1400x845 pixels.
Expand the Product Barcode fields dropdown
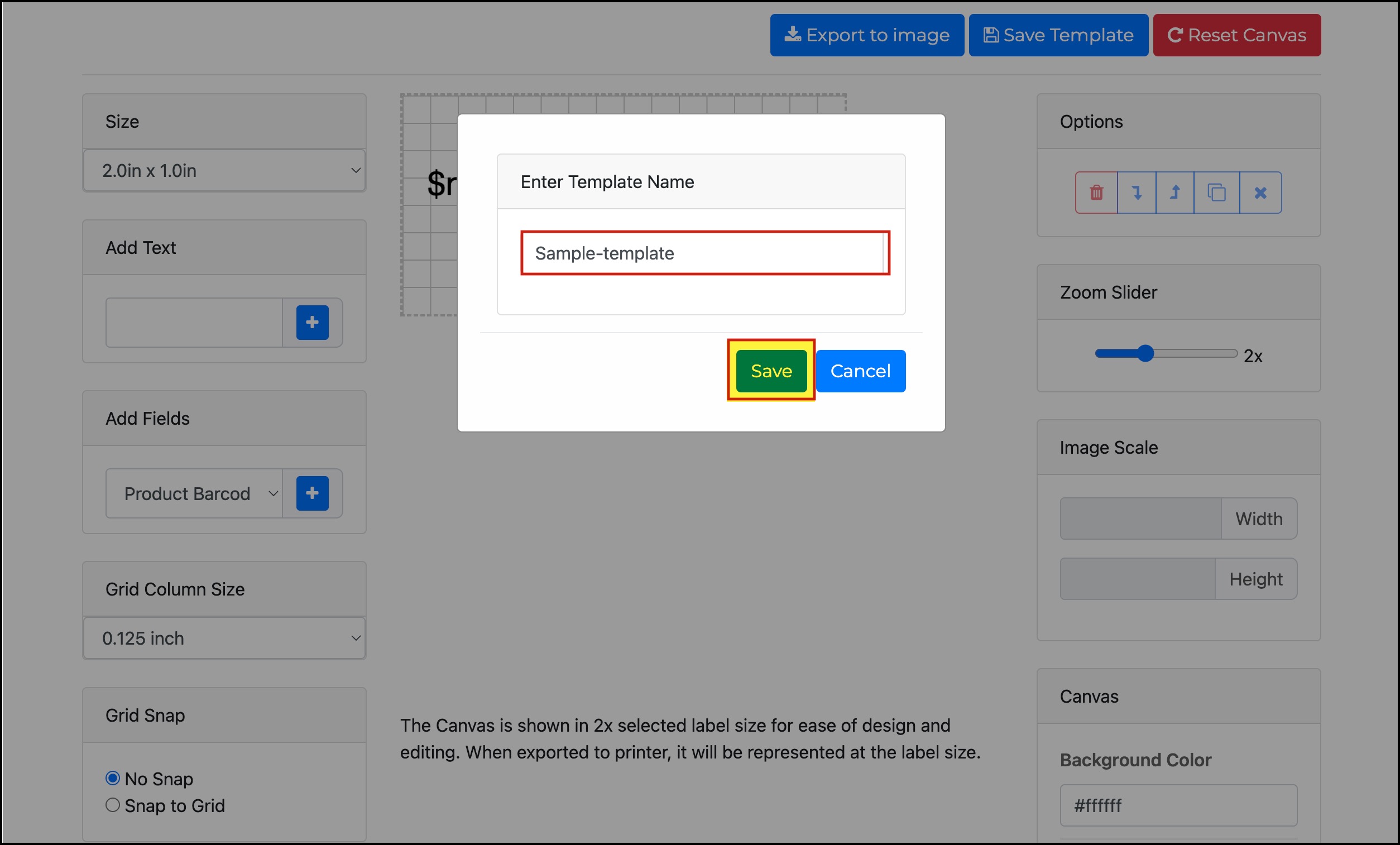pos(194,493)
